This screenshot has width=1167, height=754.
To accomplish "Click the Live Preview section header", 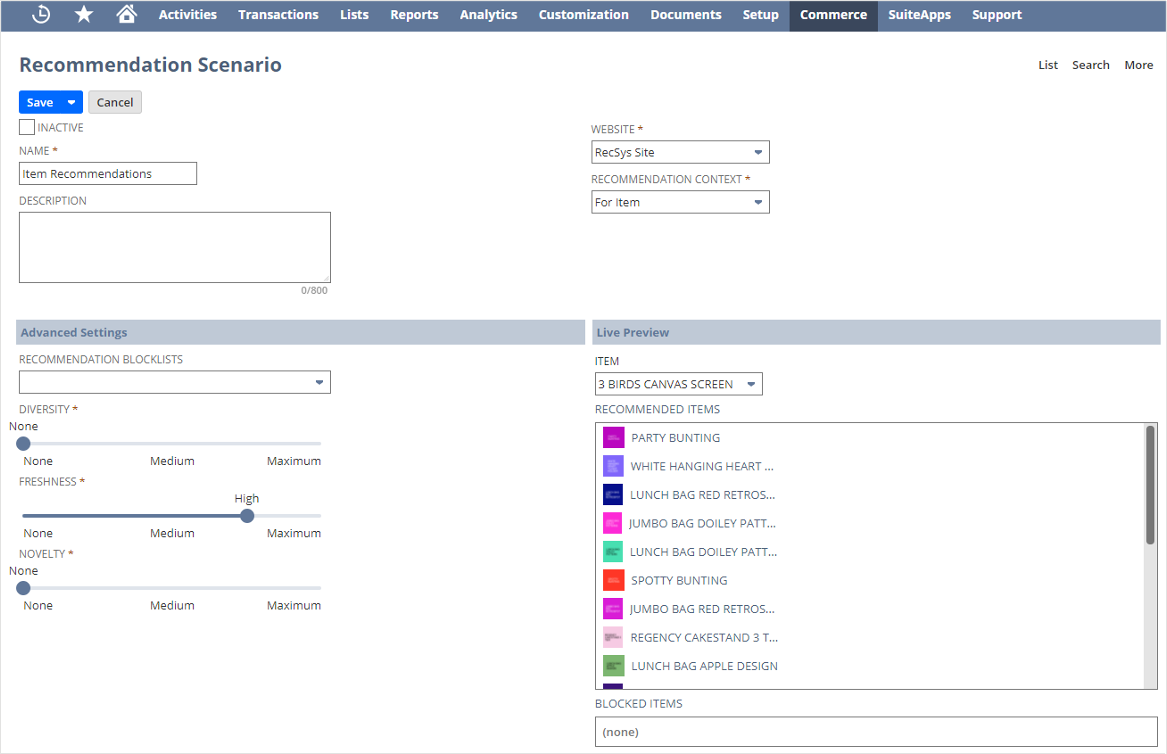I will [876, 333].
